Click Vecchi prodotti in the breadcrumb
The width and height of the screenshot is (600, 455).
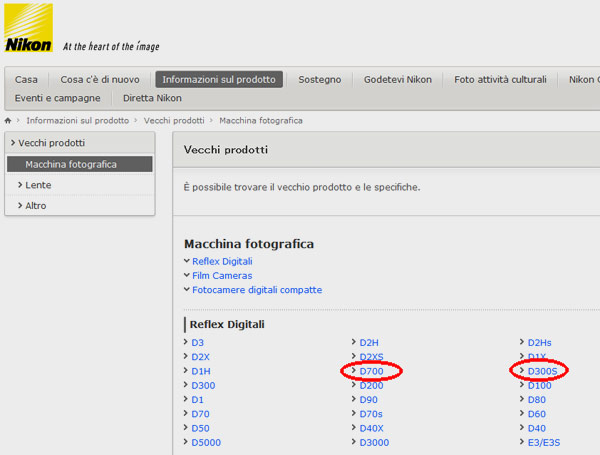coord(175,121)
